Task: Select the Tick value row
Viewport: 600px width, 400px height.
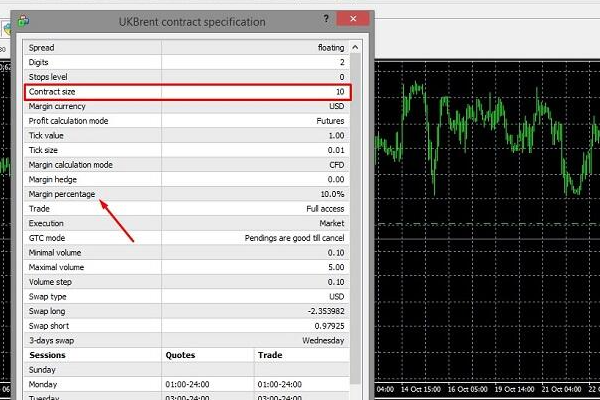Action: [187, 135]
